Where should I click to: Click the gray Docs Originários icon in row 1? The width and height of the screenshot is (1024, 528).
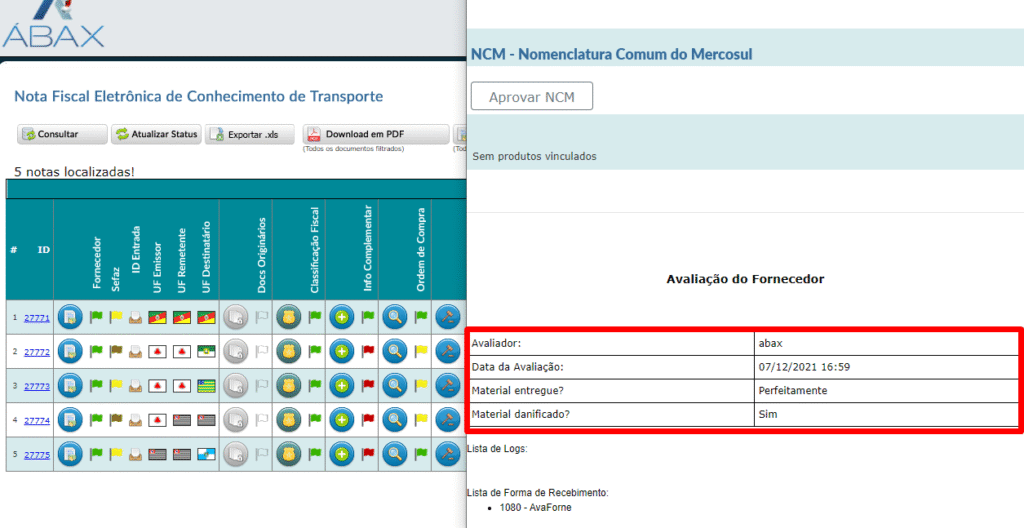click(236, 317)
